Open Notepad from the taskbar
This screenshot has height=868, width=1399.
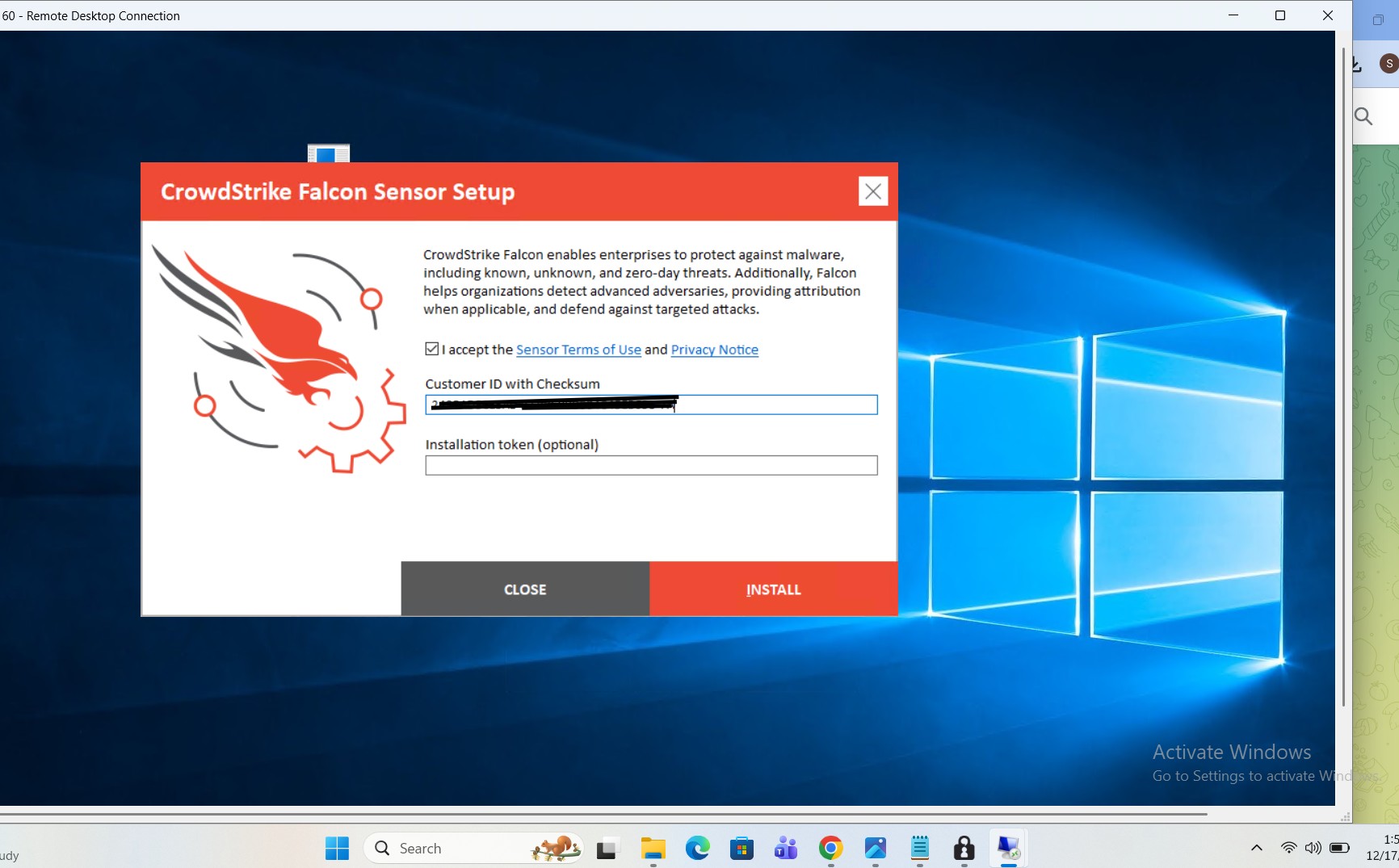tap(920, 849)
